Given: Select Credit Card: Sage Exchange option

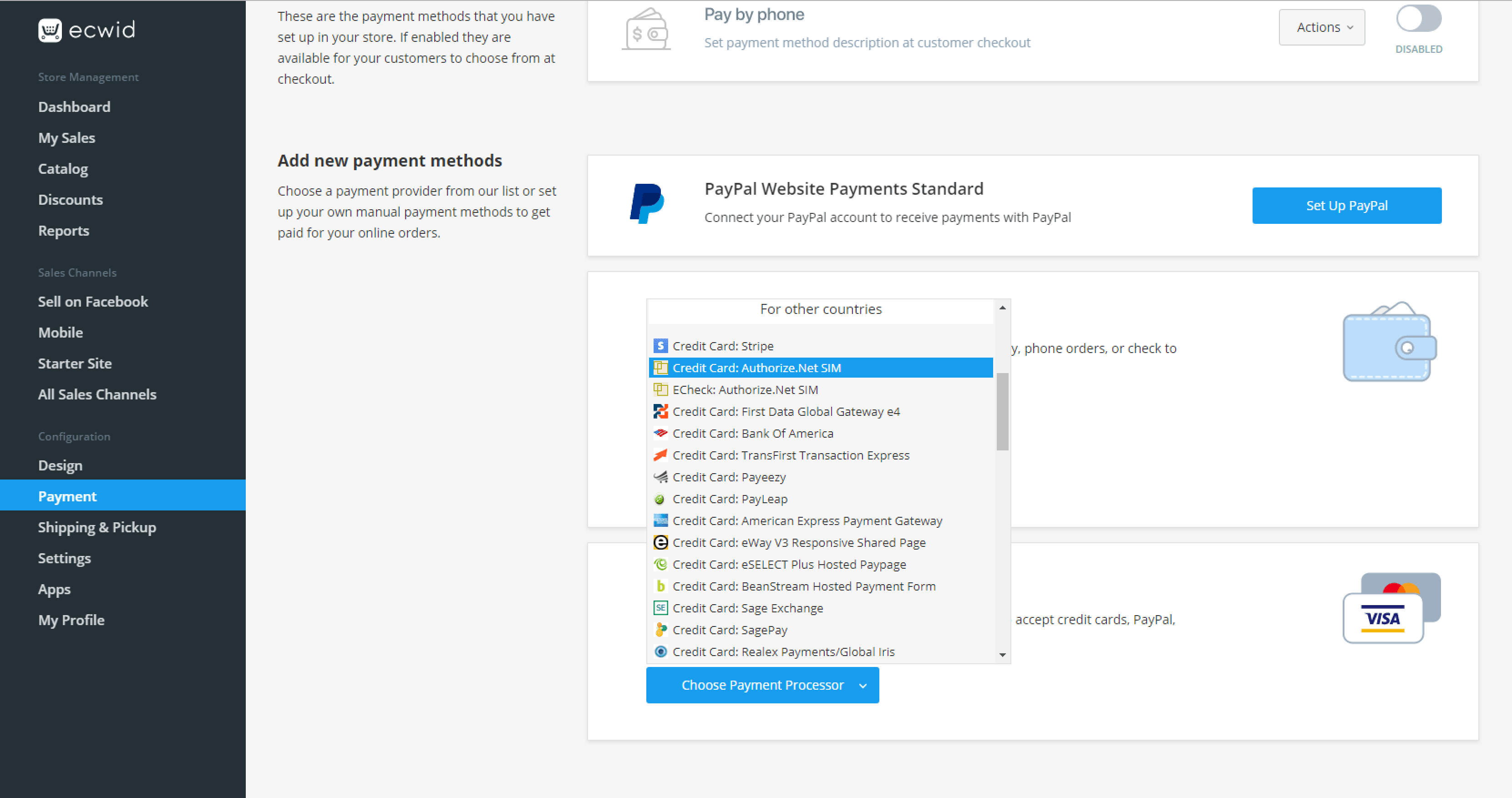Looking at the screenshot, I should (x=821, y=608).
